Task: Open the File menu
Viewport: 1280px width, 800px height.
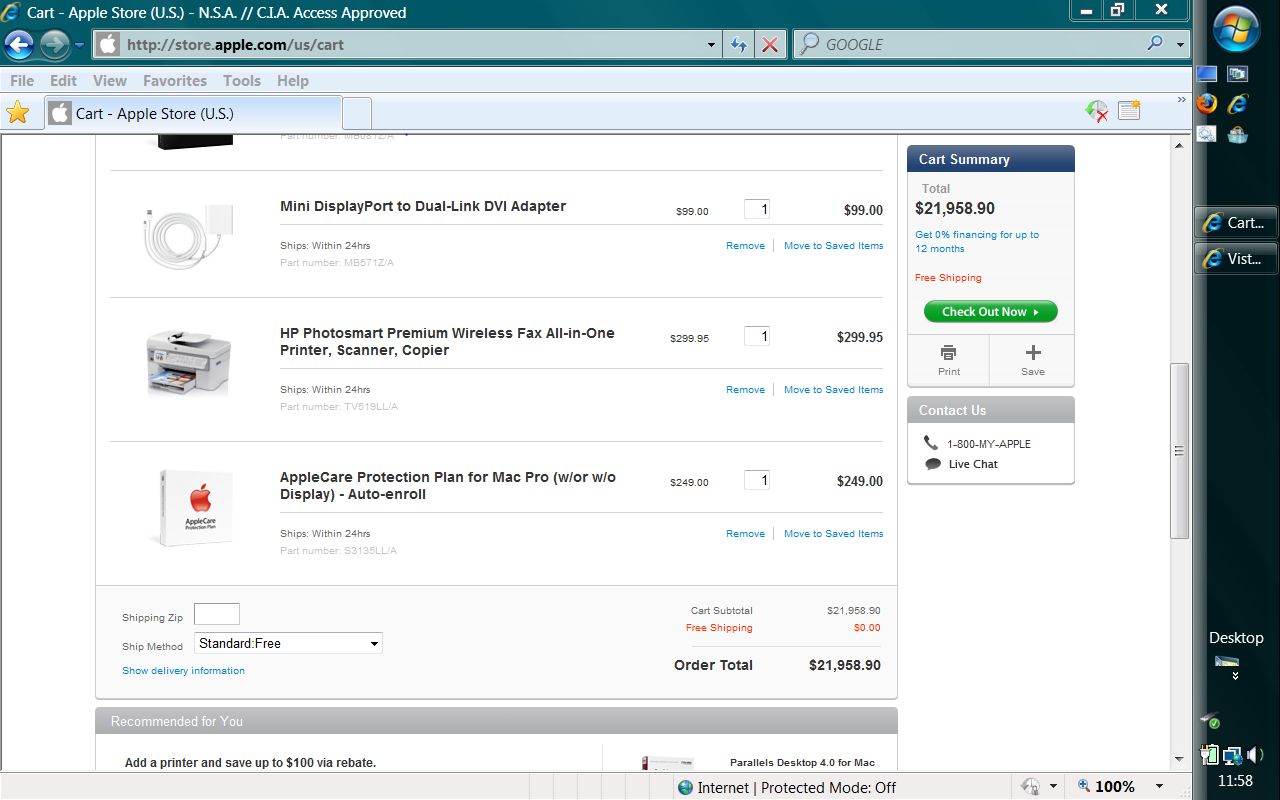Action: coord(21,80)
